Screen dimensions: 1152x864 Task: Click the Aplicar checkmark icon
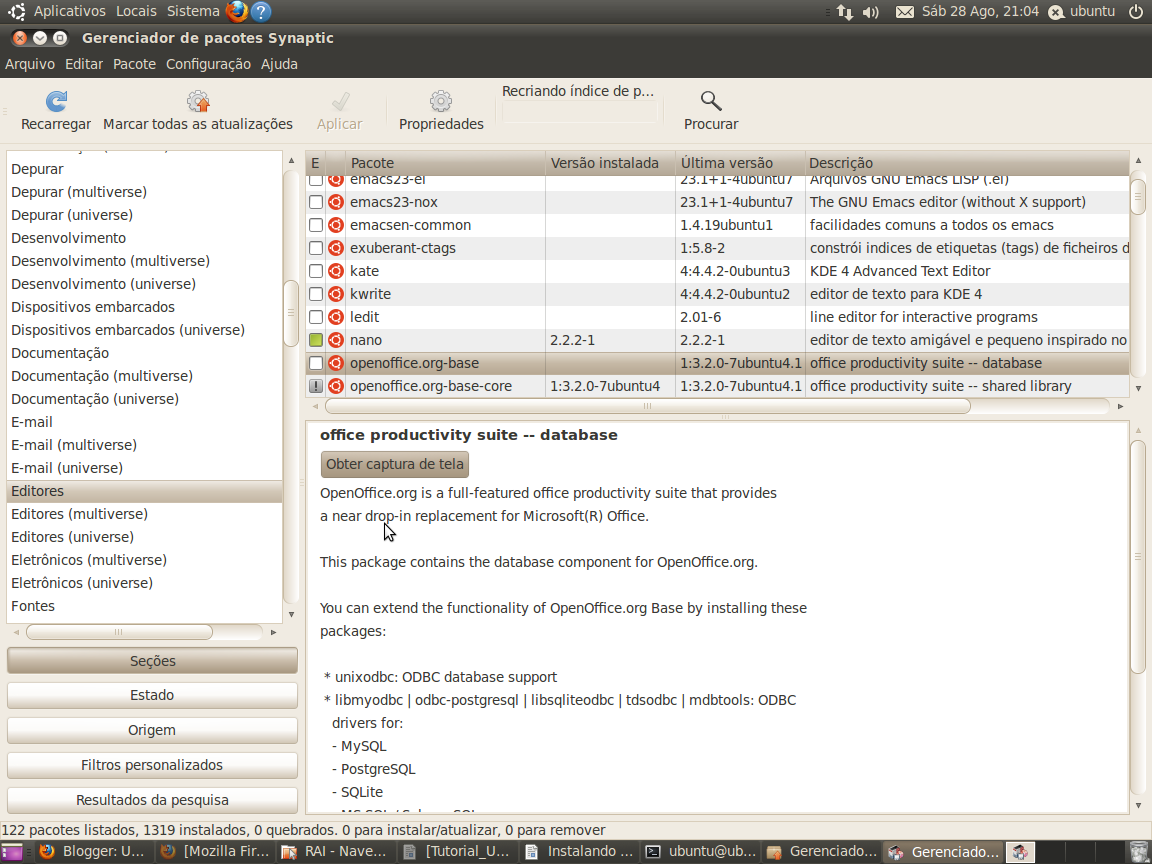(339, 101)
